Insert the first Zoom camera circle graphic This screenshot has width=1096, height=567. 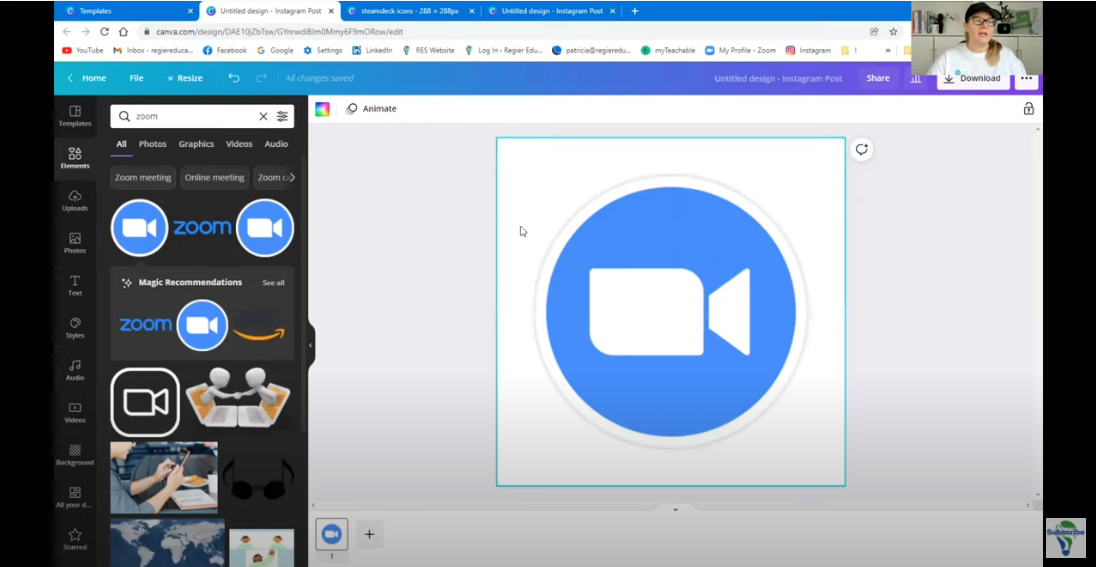click(140, 228)
